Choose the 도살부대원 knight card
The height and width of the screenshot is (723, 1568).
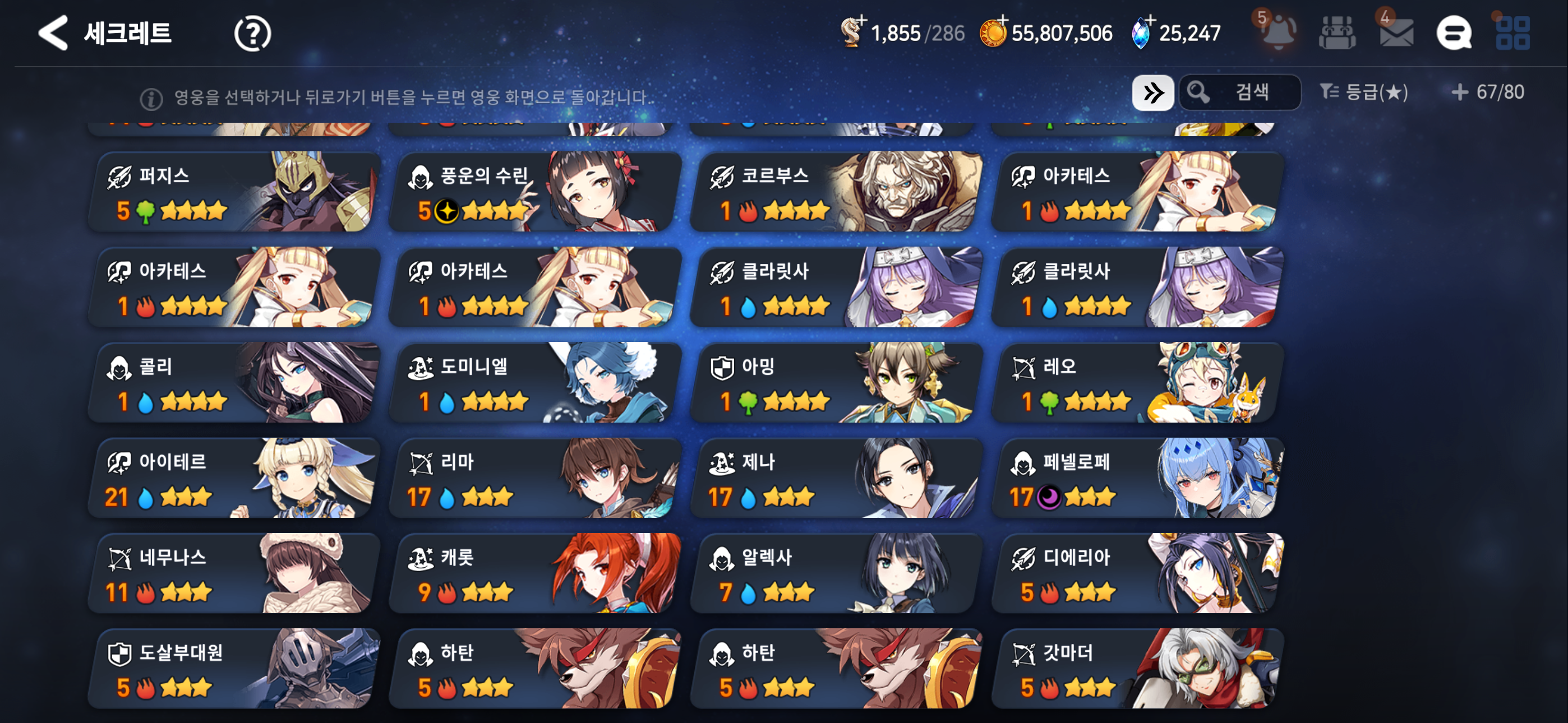coord(234,668)
